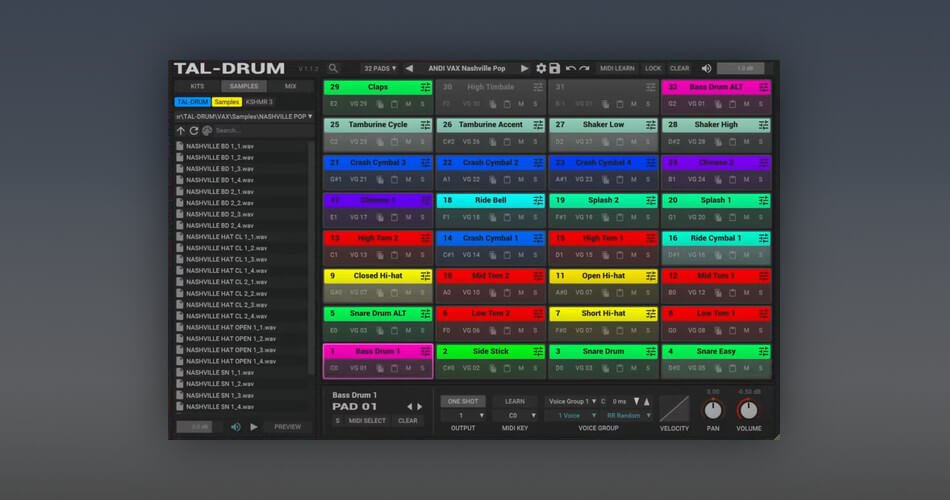Go up one folder in browser
Image resolution: width=950 pixels, height=500 pixels.
pyautogui.click(x=181, y=130)
